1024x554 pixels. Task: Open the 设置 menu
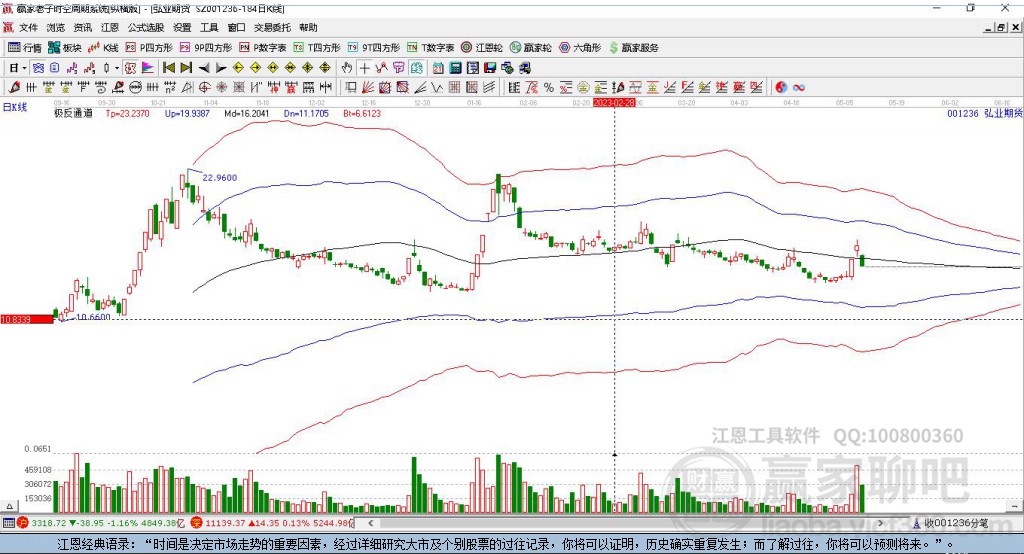coord(182,27)
